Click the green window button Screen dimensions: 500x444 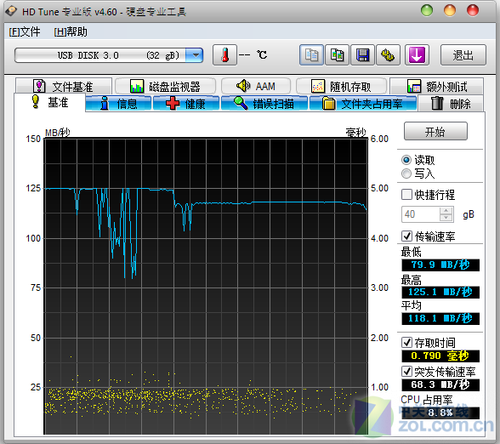427,10
